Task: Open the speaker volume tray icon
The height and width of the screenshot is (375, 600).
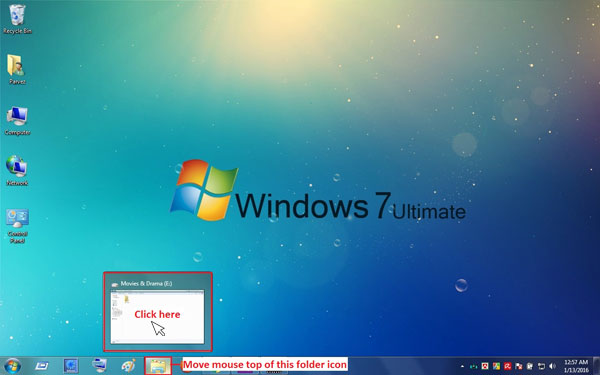Action: (552, 366)
